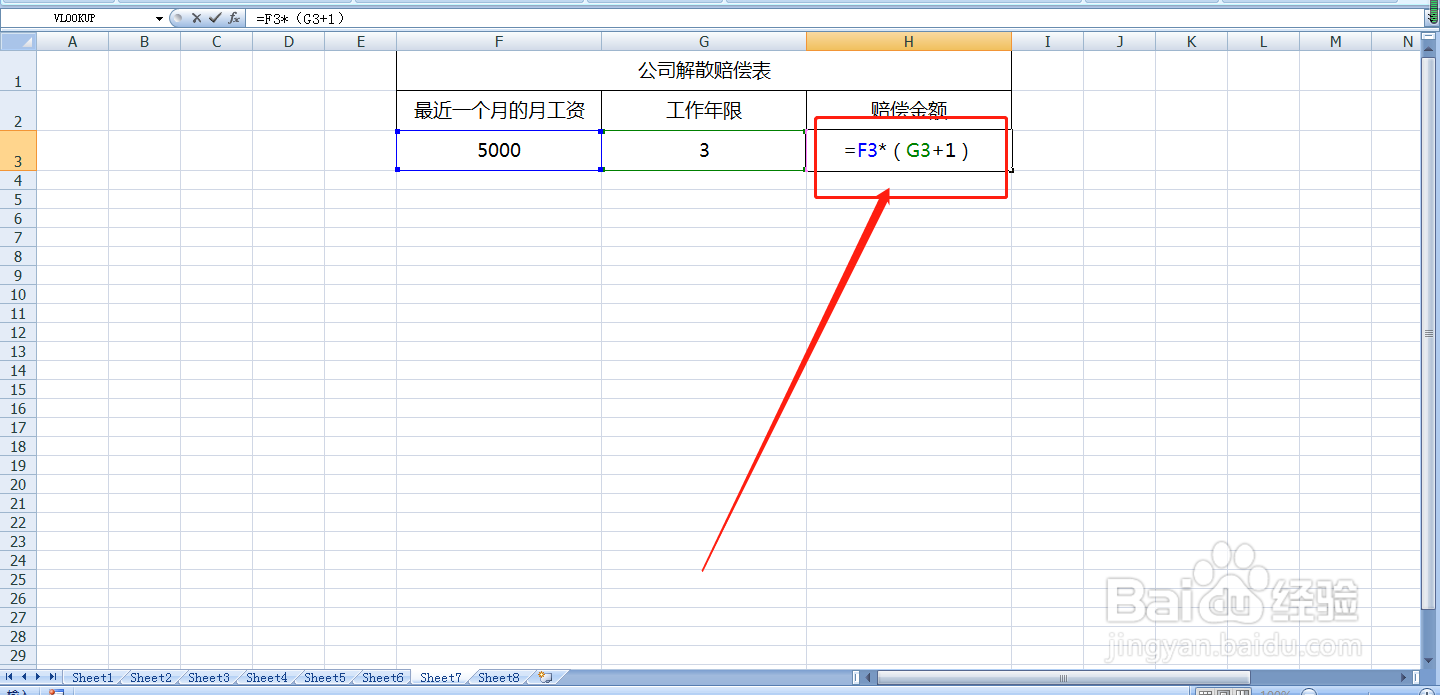The image size is (1440, 695).
Task: Select cell F3 containing 5000
Action: 499,151
